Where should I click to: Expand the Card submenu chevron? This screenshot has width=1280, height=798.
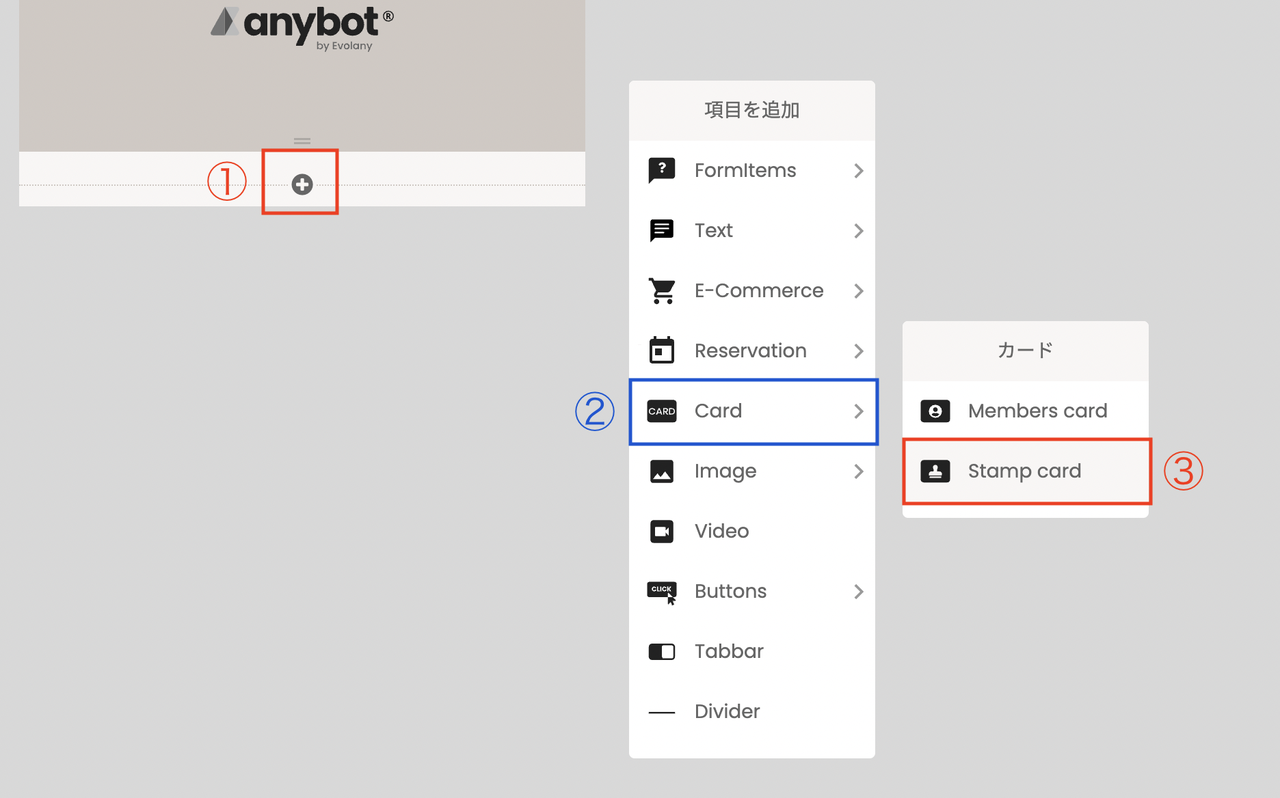click(859, 411)
